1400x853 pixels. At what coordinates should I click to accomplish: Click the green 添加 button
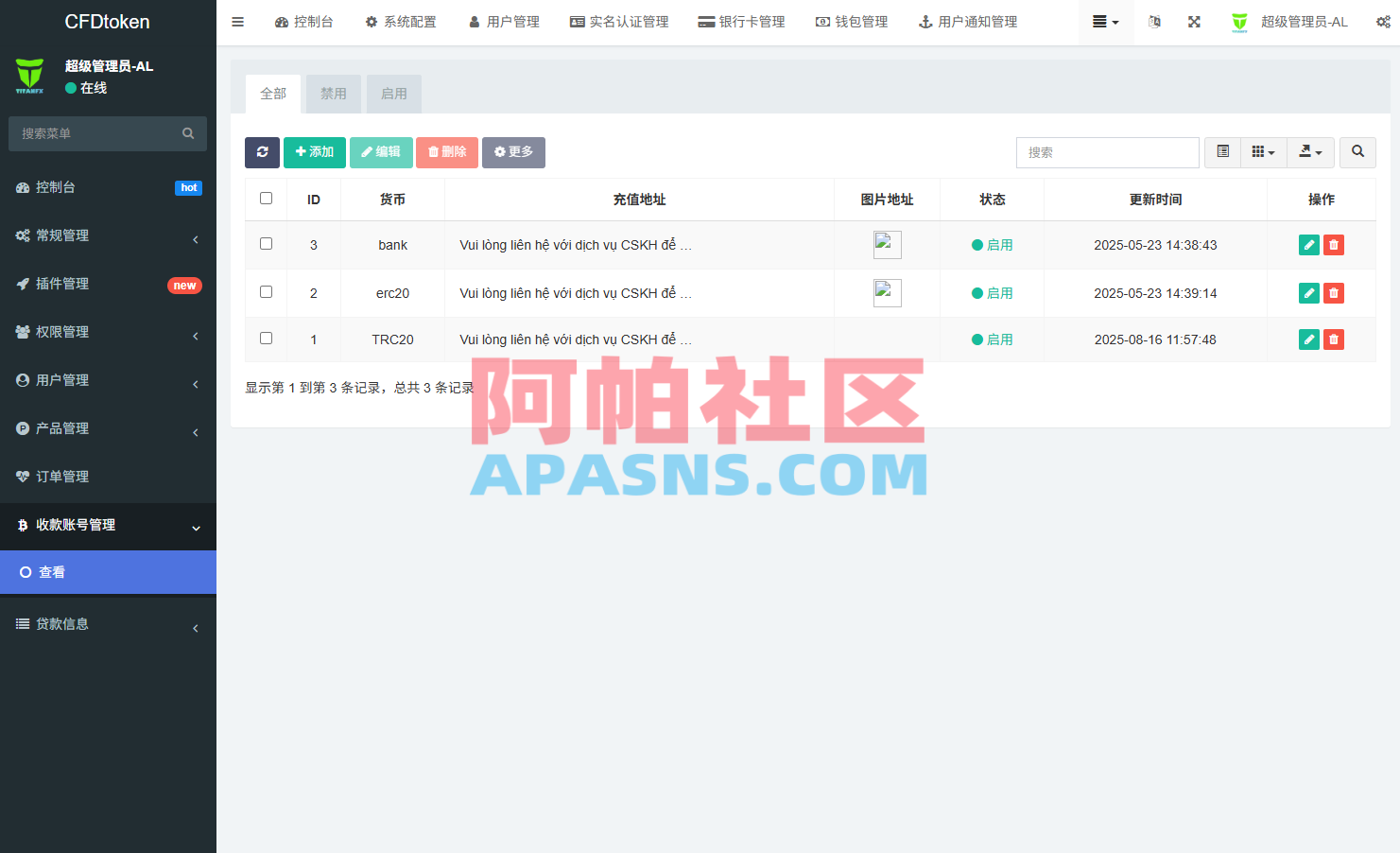pyautogui.click(x=315, y=152)
